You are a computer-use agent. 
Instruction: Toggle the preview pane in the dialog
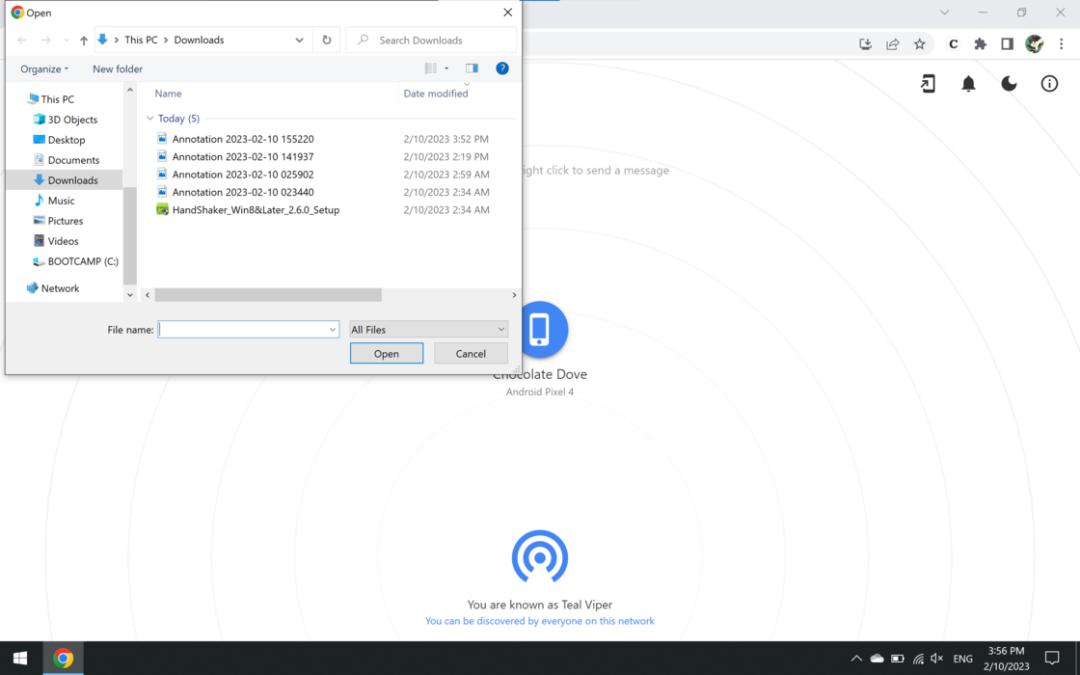472,69
